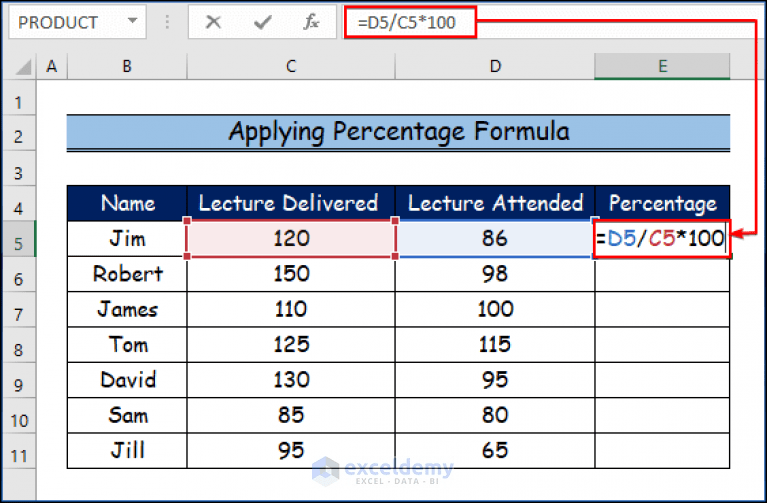This screenshot has height=503, width=767.
Task: Click cell E5 with formula =D5/C5*100
Action: [x=662, y=239]
